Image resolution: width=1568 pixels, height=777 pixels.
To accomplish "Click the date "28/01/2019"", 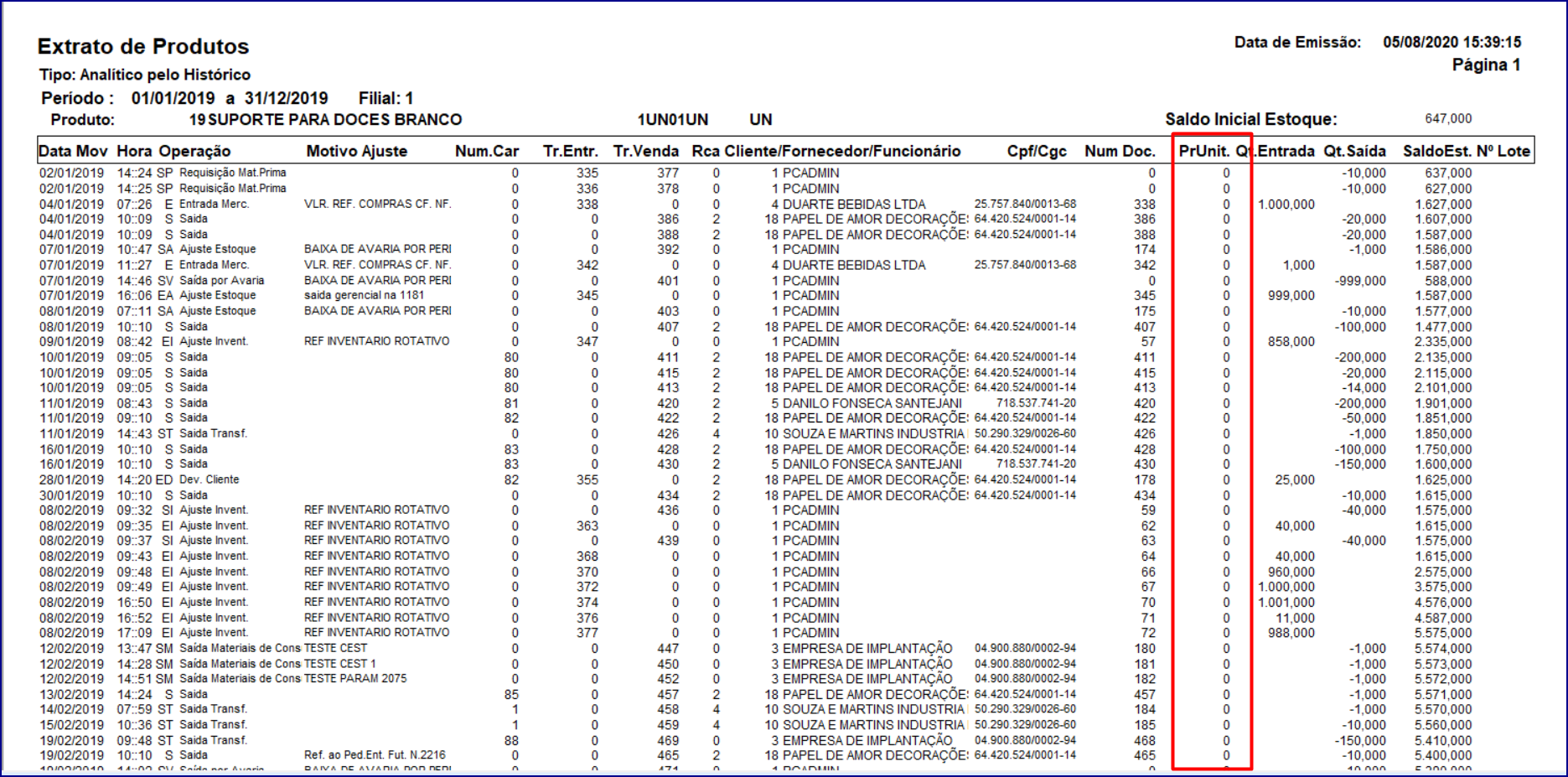I will point(72,480).
